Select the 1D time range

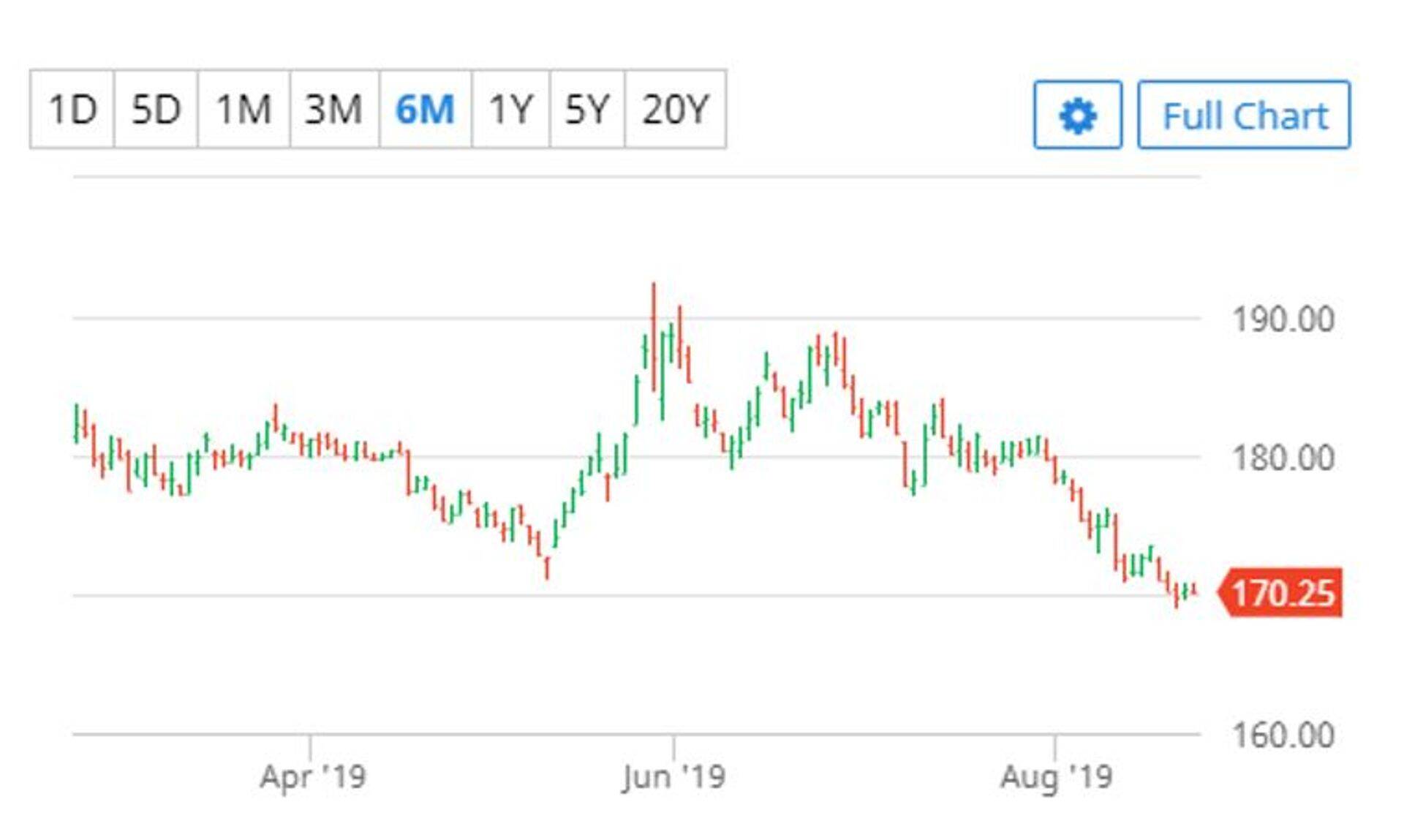point(72,110)
